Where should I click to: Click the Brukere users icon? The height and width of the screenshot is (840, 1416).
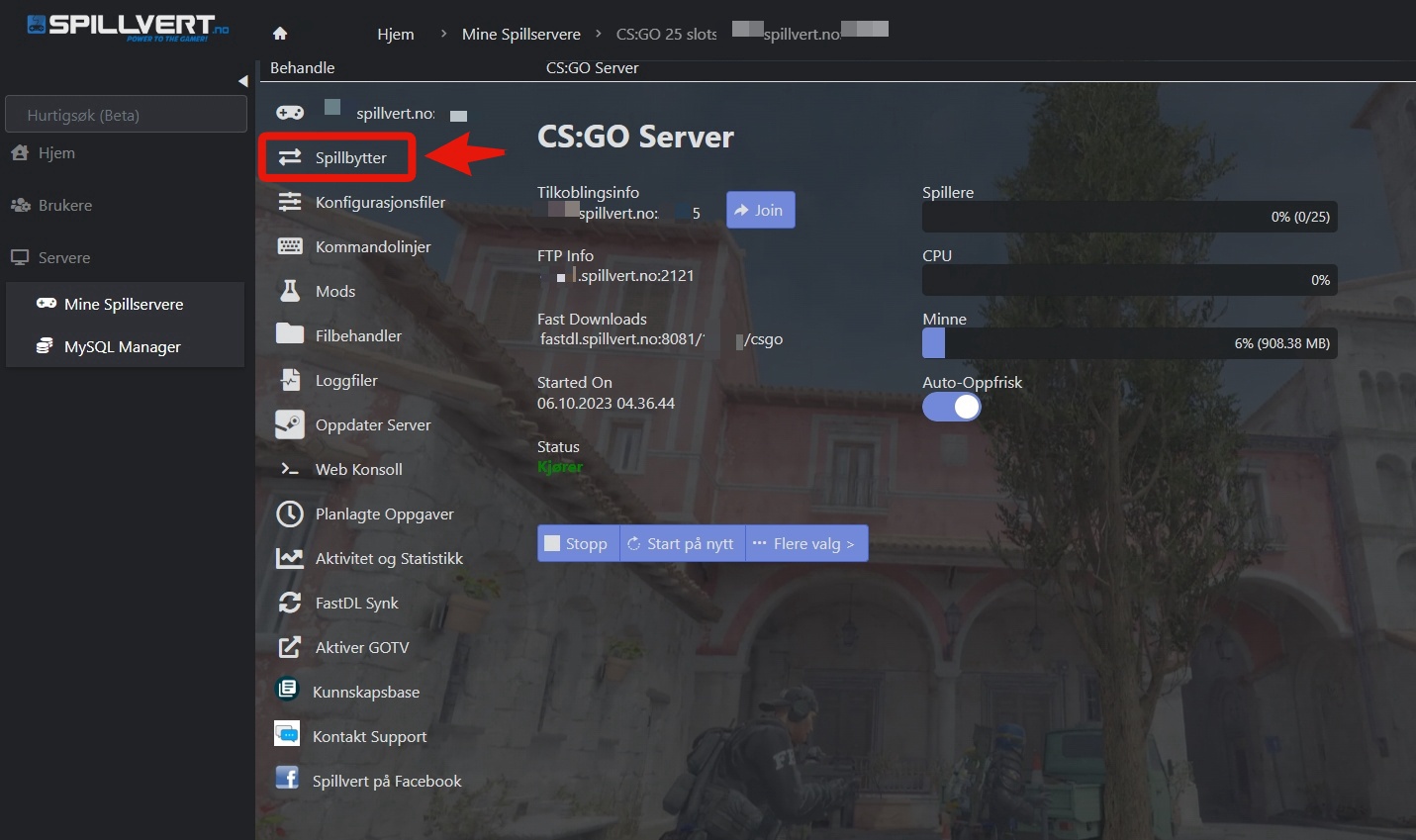tap(20, 206)
